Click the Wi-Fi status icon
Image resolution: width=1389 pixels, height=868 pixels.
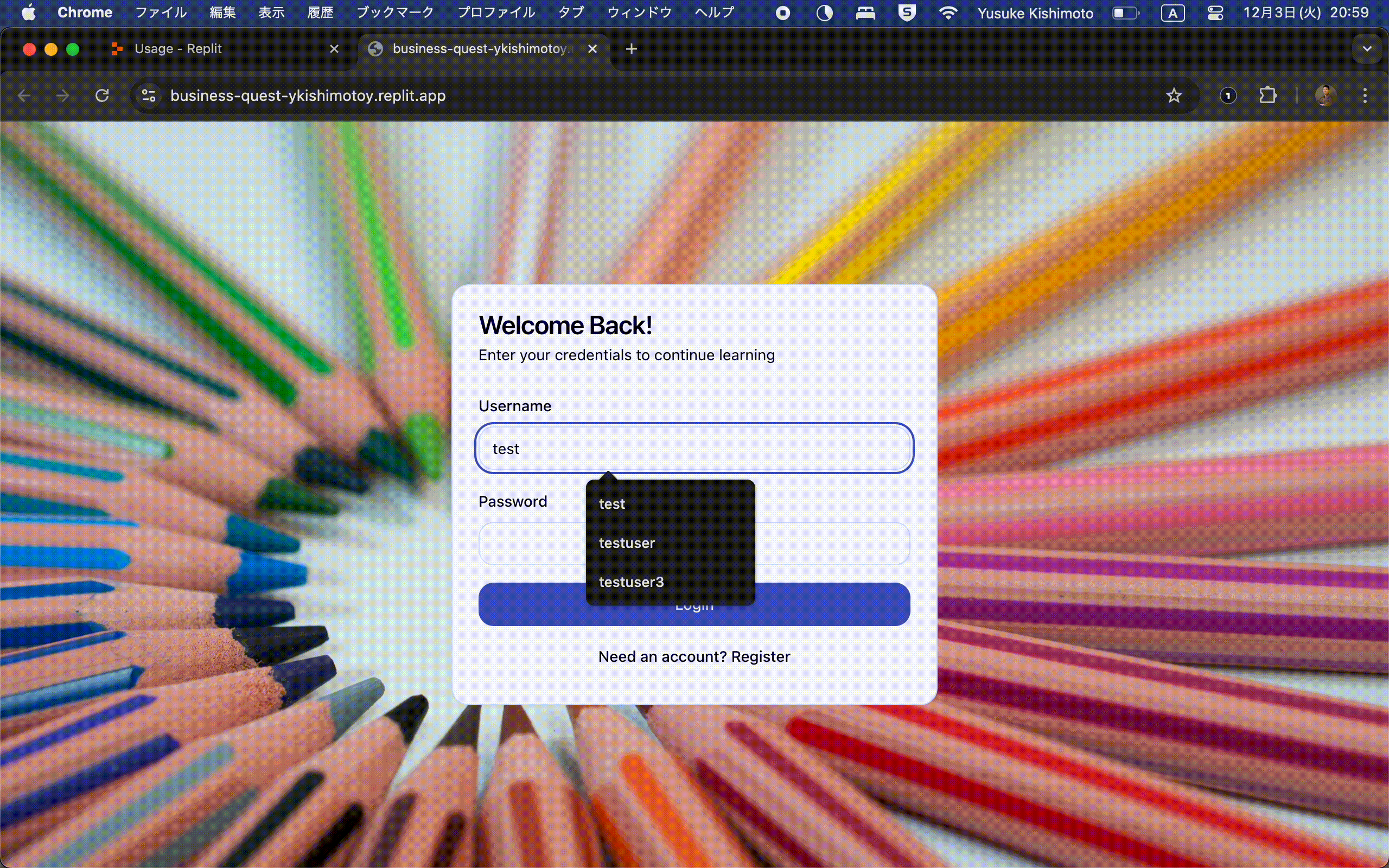click(948, 12)
